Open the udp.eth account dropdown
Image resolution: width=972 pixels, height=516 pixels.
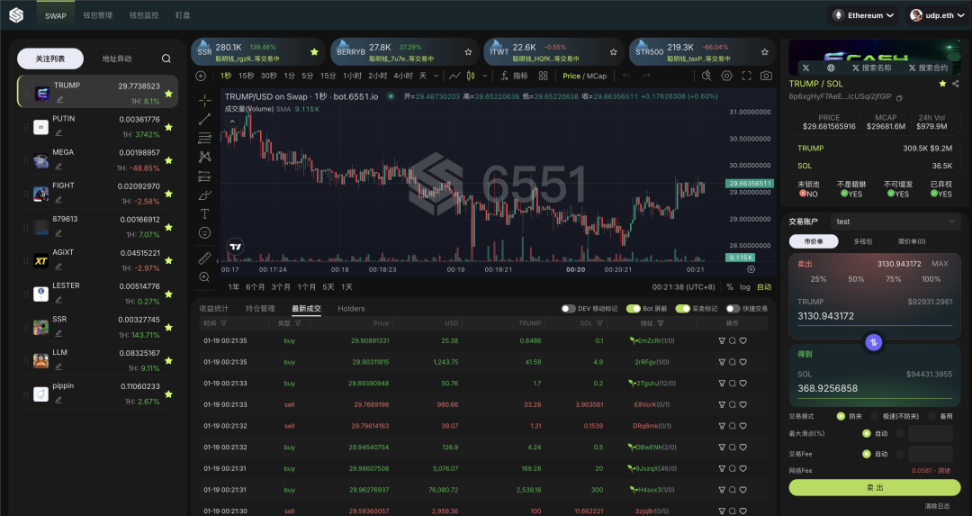coord(937,15)
